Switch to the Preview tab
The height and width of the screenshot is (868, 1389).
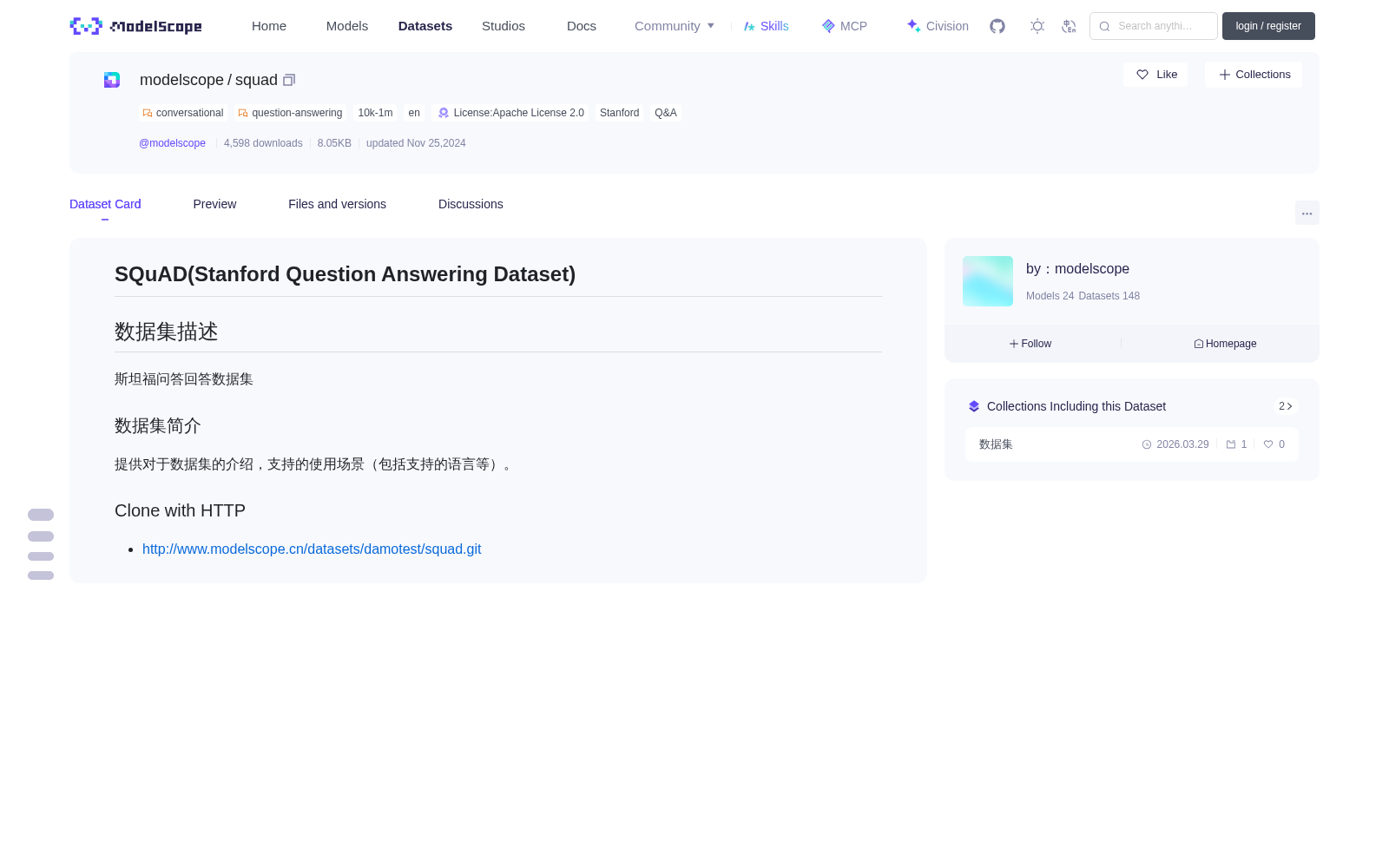(214, 204)
